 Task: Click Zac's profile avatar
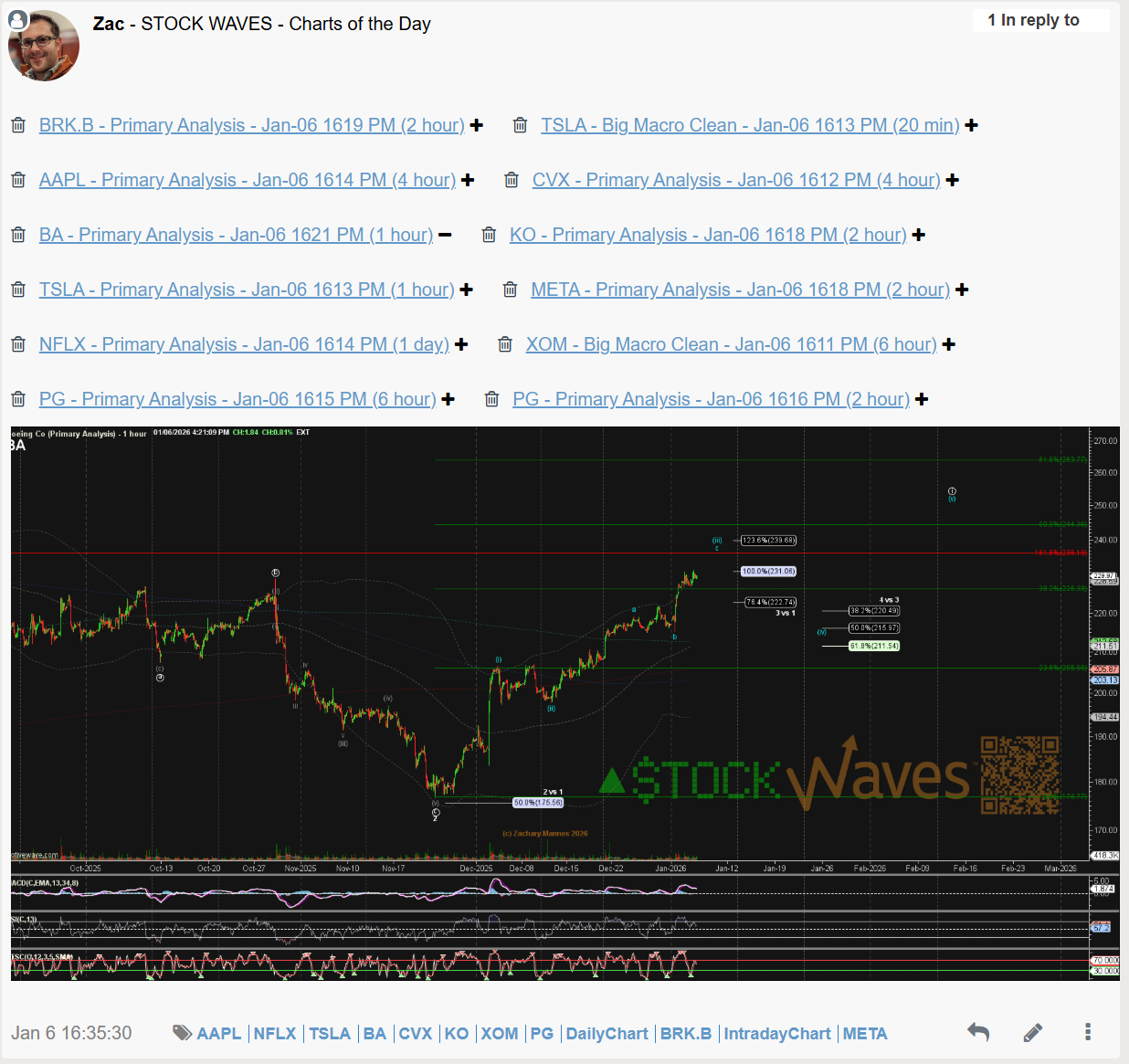coord(43,46)
